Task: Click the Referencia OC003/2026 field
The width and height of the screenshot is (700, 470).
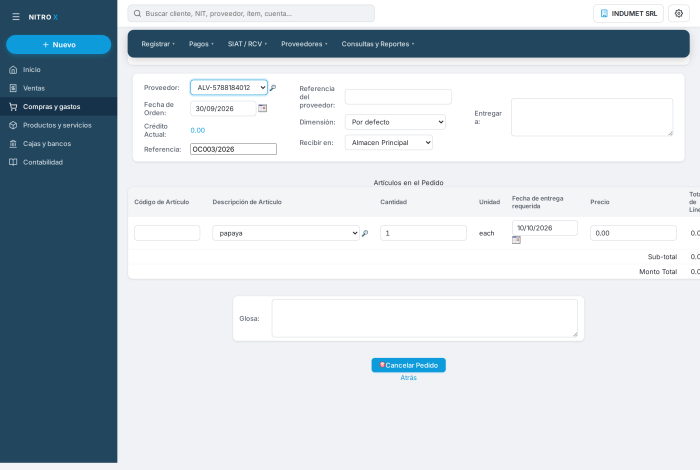Action: point(233,149)
